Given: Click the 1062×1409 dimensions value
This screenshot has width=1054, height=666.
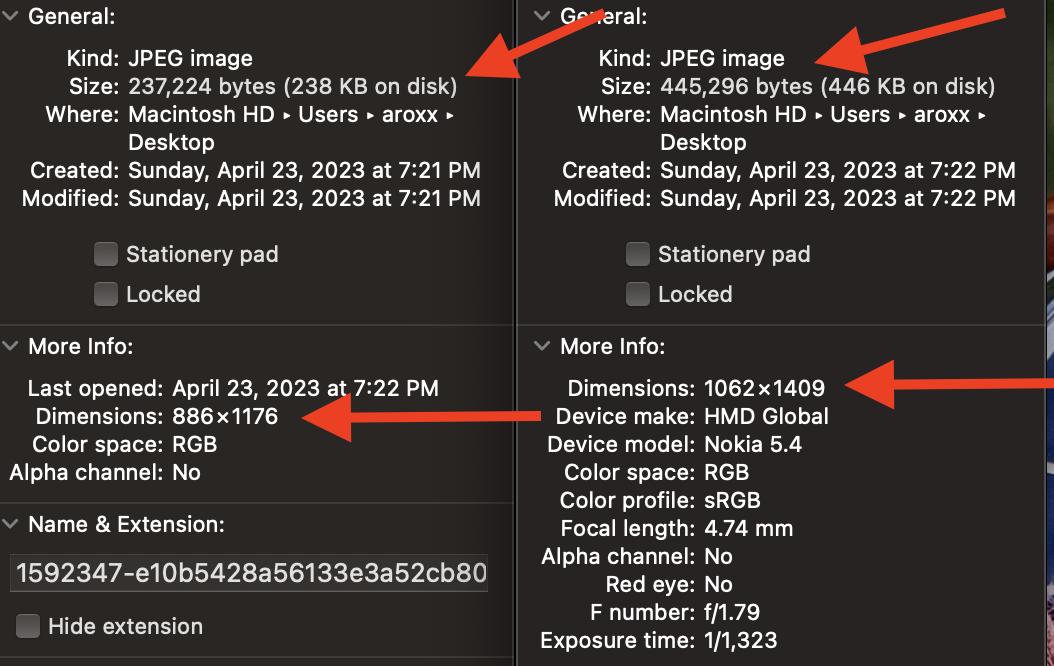Looking at the screenshot, I should pos(764,388).
